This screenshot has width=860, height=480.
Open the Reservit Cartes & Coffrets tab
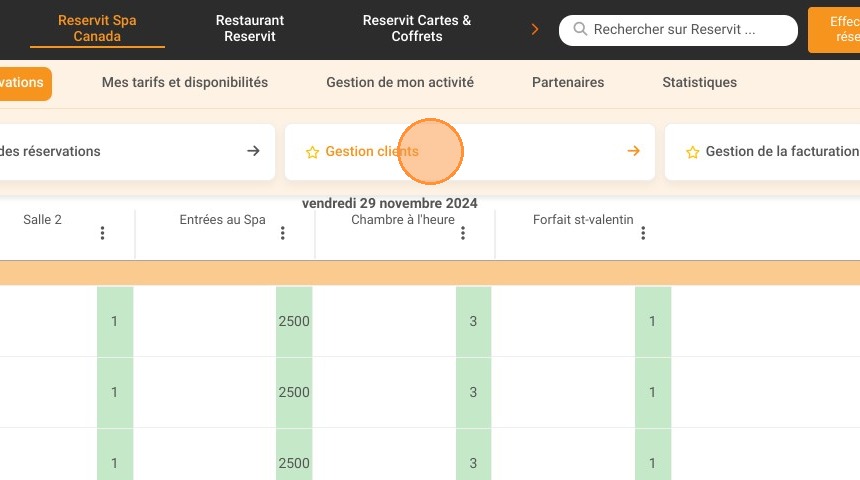[417, 29]
